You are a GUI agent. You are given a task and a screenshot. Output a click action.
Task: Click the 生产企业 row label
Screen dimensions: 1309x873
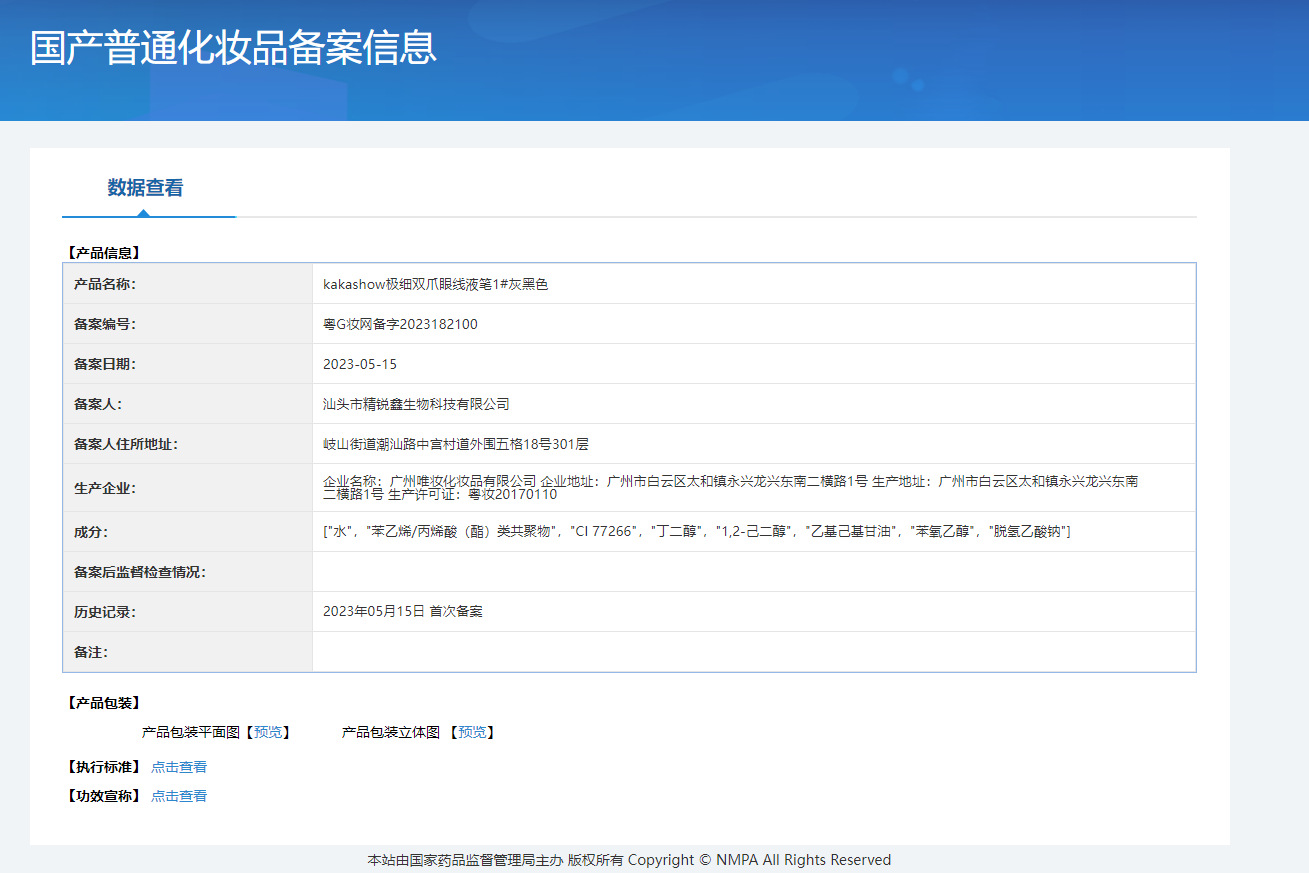(104, 488)
